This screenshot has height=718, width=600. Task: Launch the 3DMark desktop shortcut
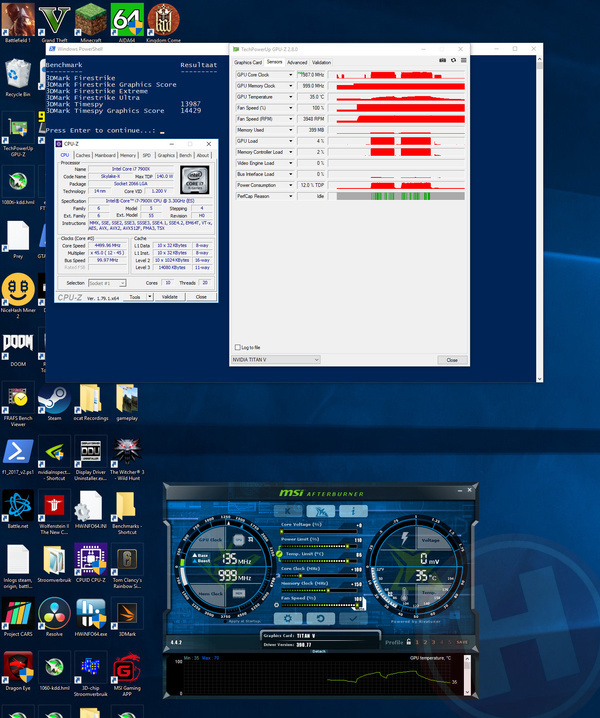(x=127, y=617)
